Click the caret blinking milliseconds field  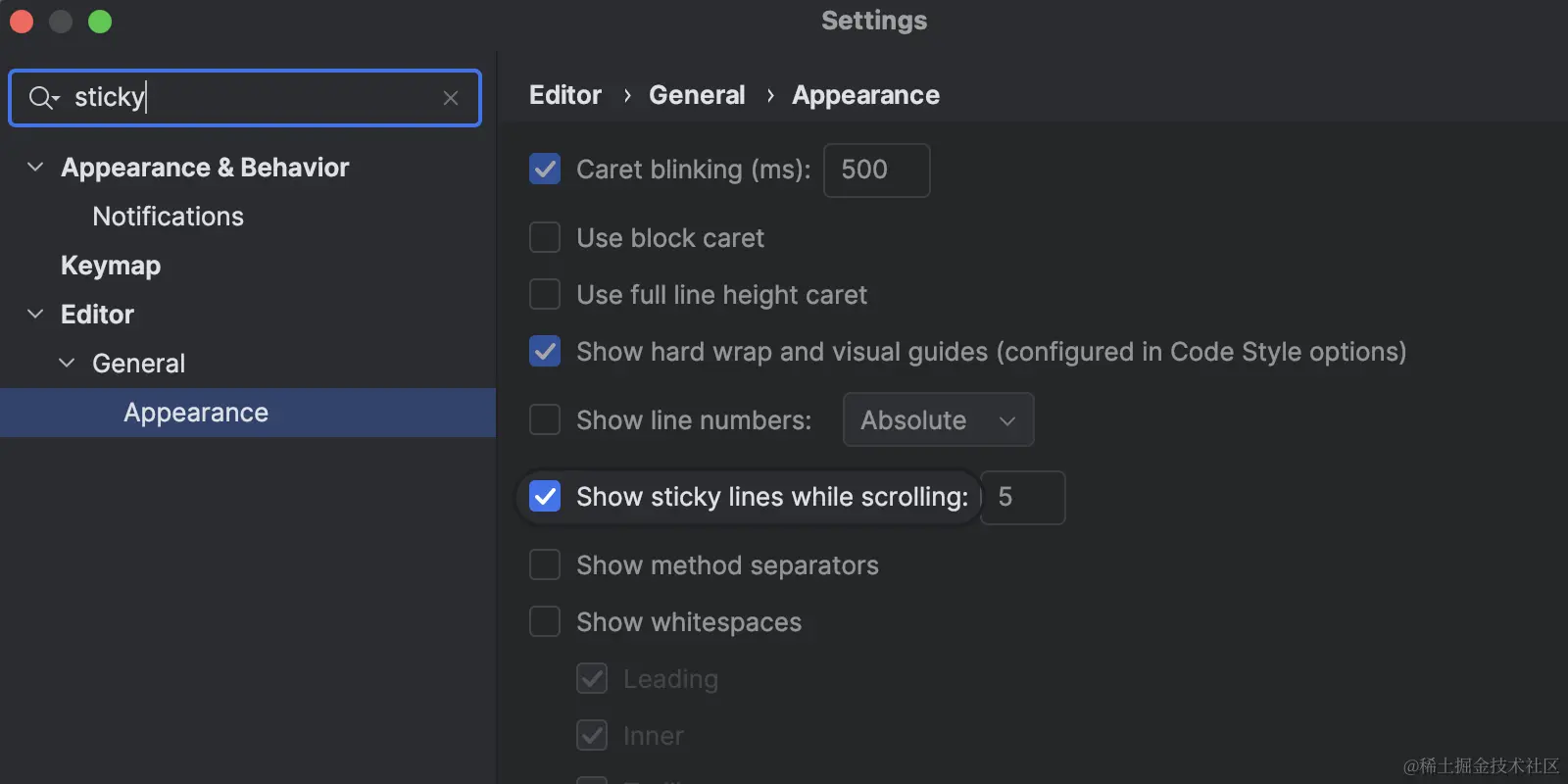(876, 170)
